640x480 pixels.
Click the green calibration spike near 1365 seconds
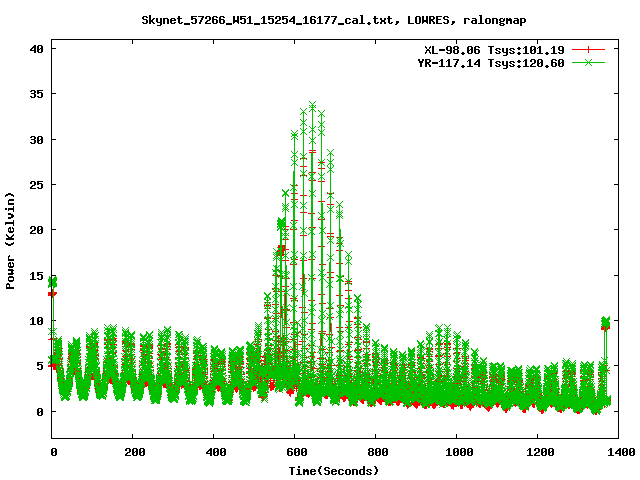coord(606,322)
